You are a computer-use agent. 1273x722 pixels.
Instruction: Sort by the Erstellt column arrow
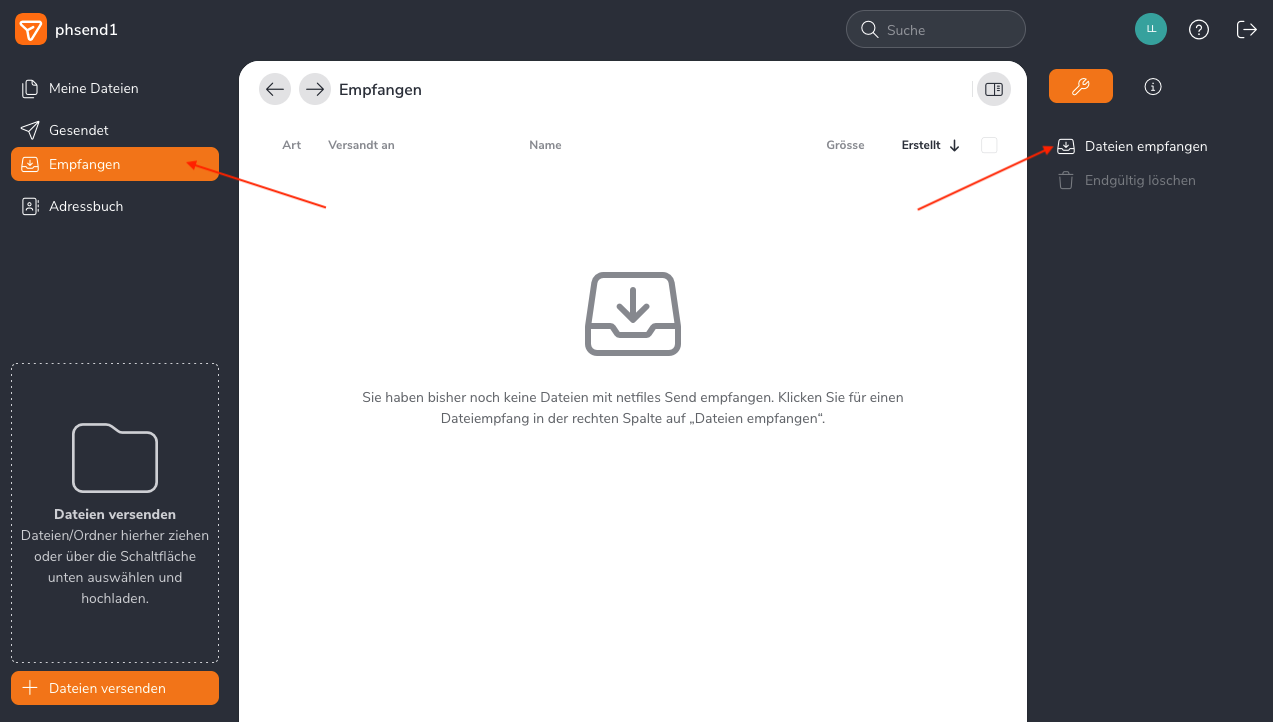pyautogui.click(x=954, y=145)
